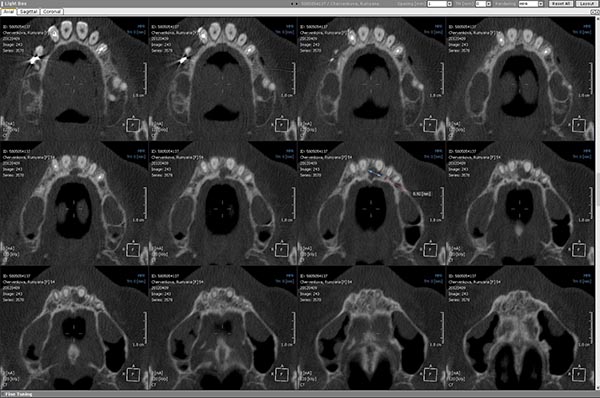600x398 pixels.
Task: Click the orientation cube in top-right slice
Action: coord(578,125)
